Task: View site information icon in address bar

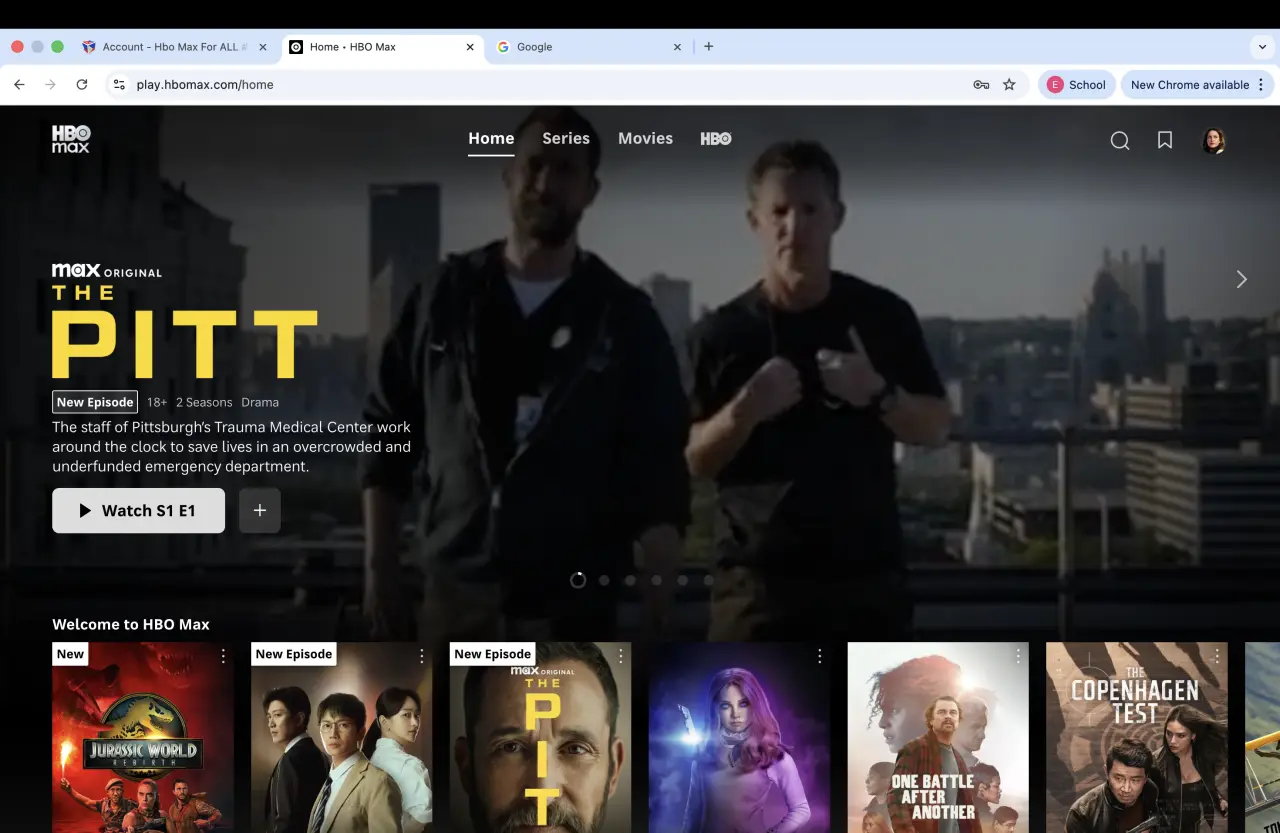Action: pos(119,85)
